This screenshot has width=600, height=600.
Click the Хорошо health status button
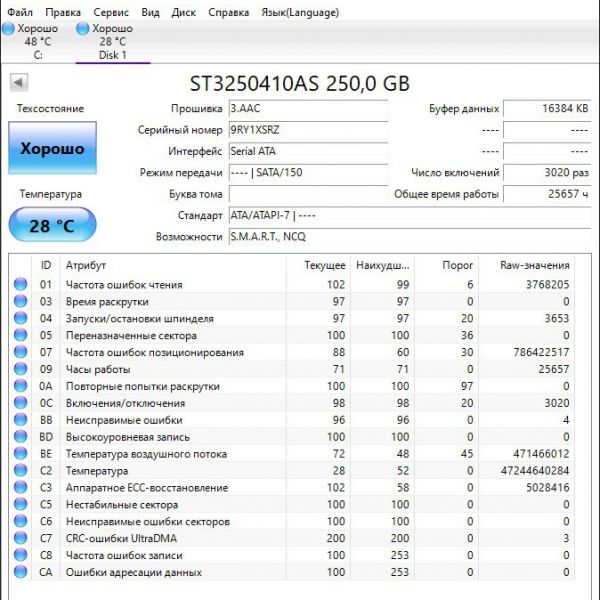(x=52, y=148)
